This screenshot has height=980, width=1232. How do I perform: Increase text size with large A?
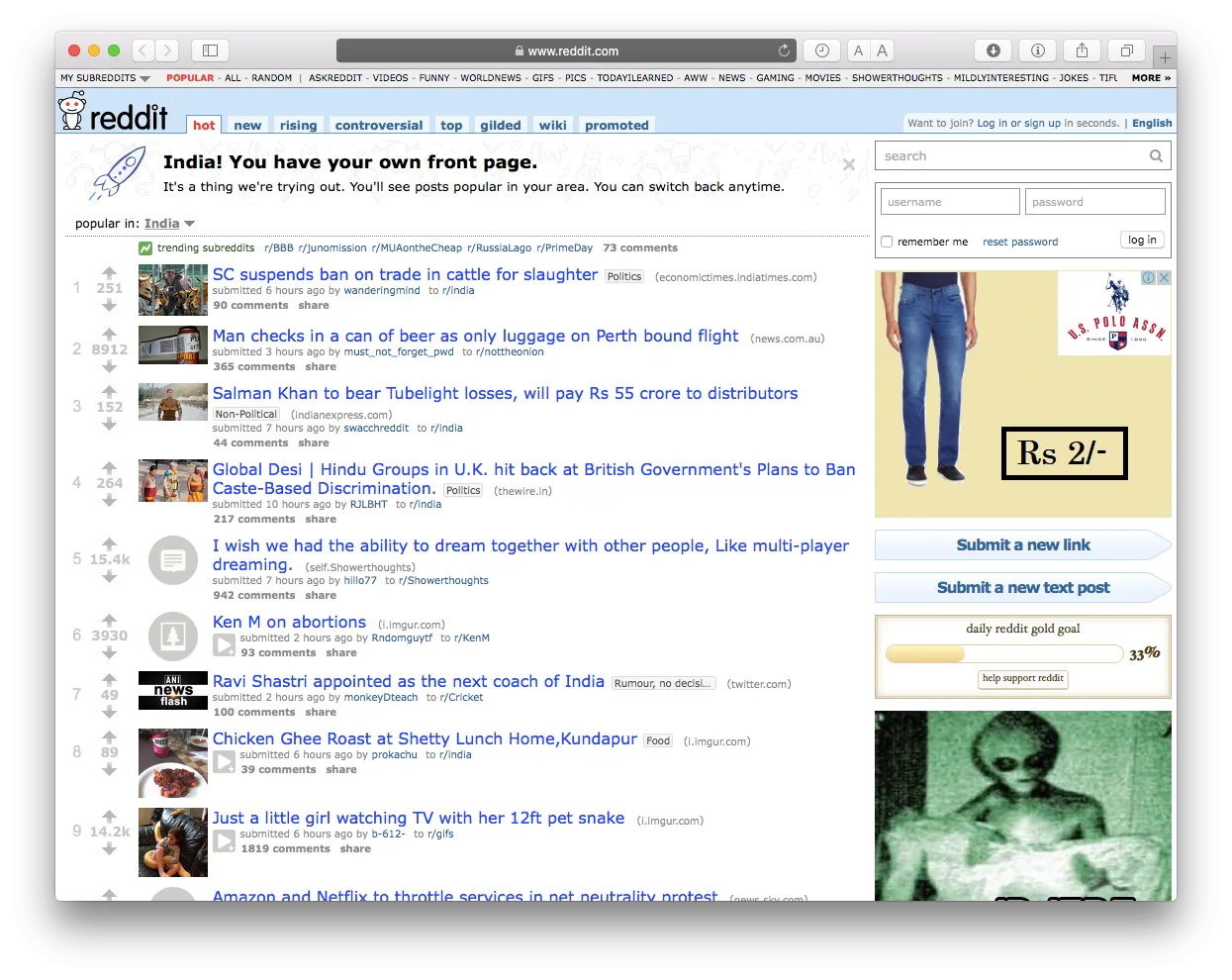click(882, 50)
